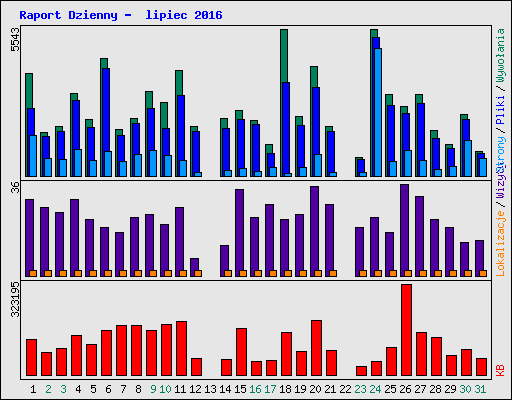Click the day label 13 on the axis
The image size is (512, 400).
[x=210, y=389]
